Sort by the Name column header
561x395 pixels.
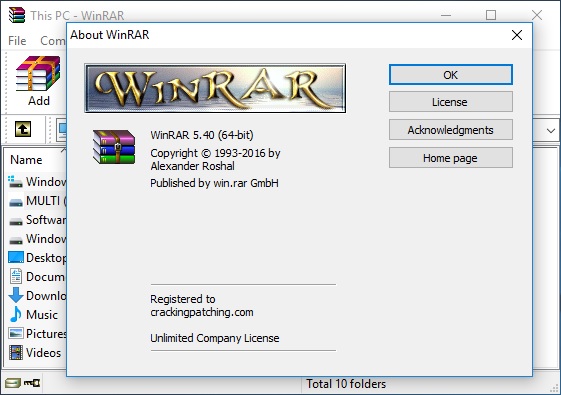[26, 160]
